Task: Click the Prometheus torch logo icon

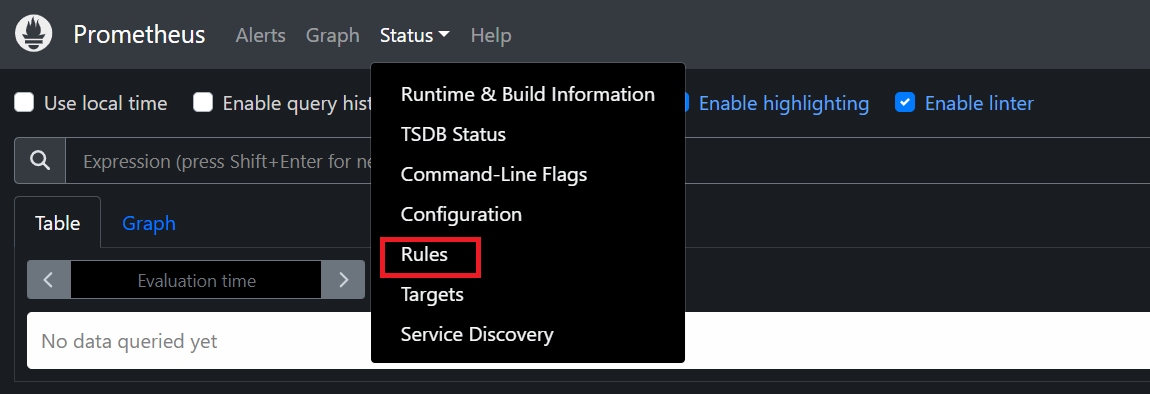Action: 34,34
